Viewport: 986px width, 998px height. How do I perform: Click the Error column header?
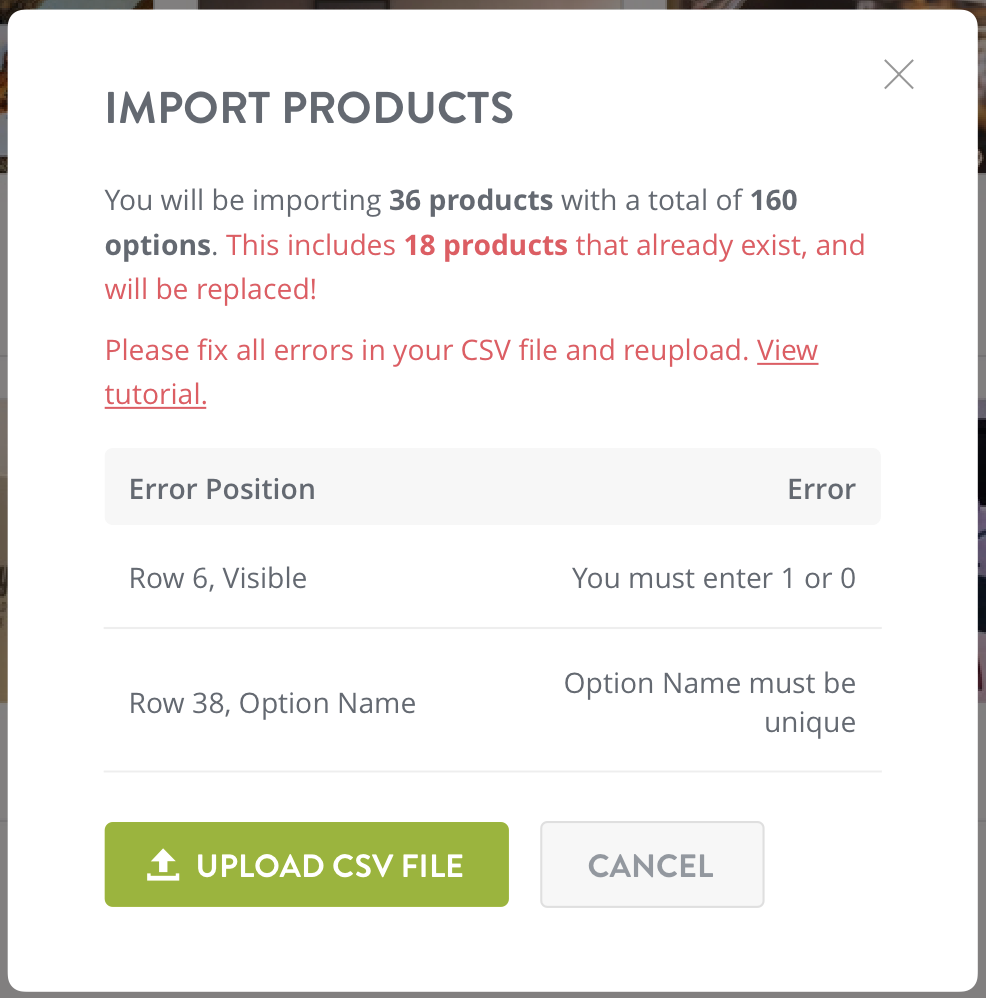(x=821, y=488)
